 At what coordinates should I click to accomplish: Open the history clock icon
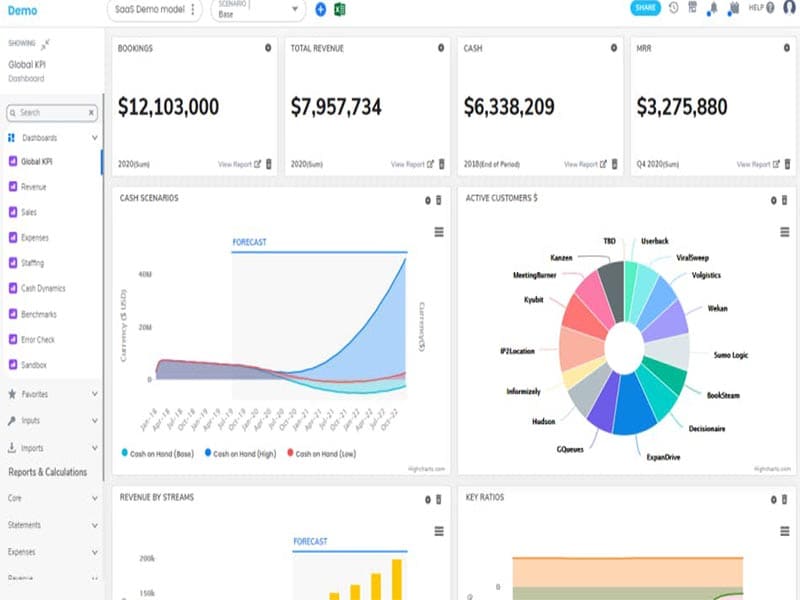673,8
